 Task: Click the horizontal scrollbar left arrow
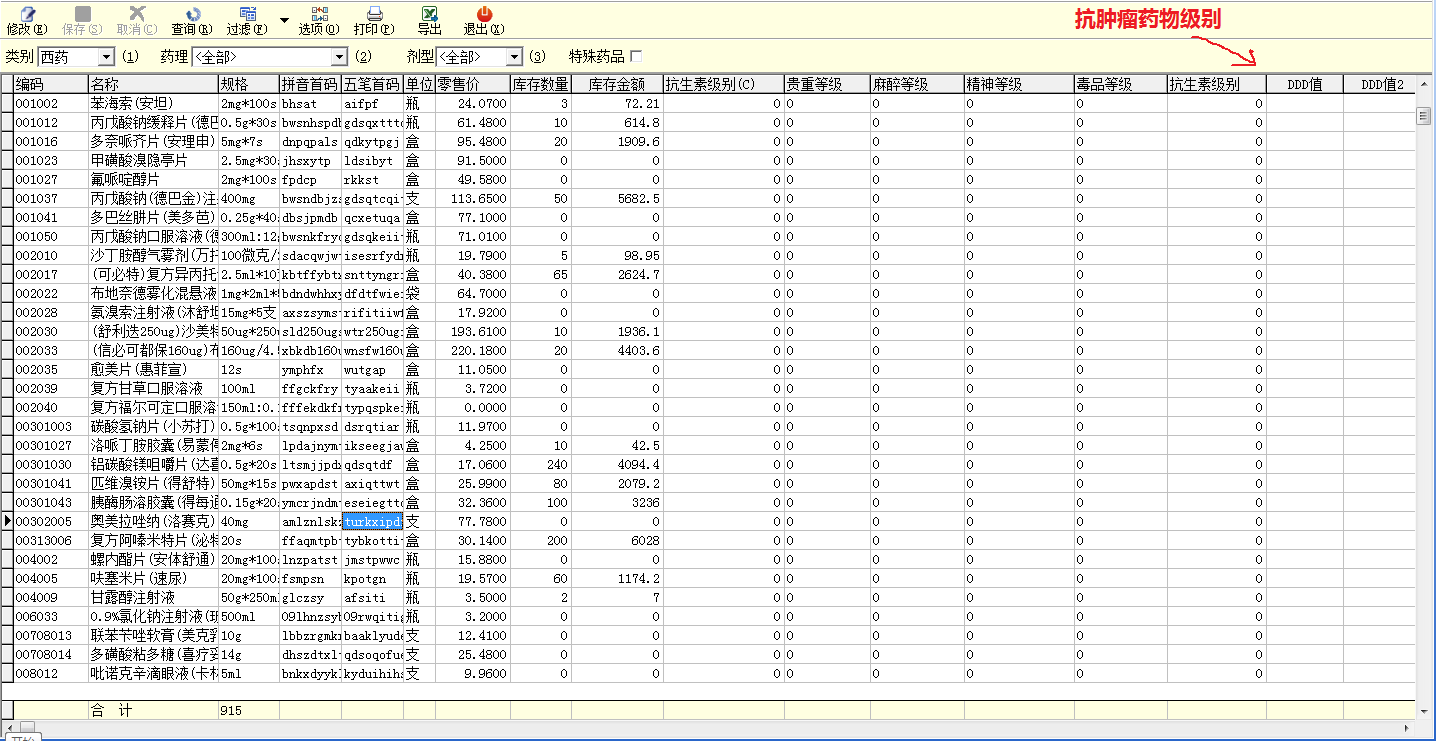click(9, 728)
